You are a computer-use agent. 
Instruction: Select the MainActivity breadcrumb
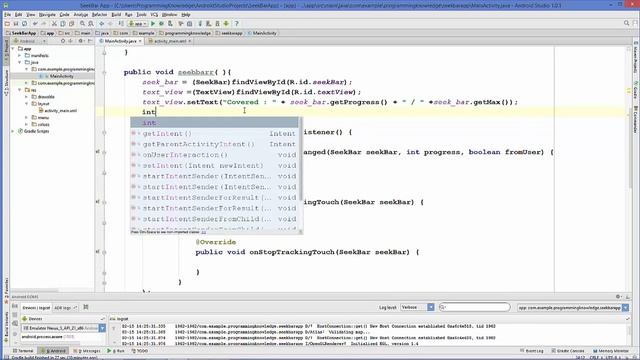pos(262,33)
